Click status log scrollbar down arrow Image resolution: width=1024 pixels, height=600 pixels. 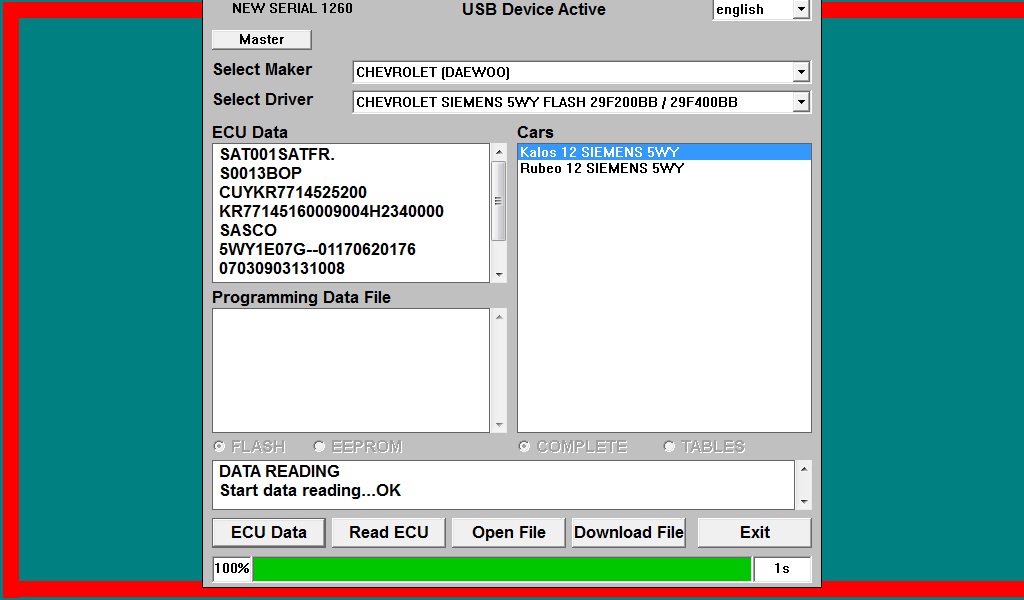click(804, 501)
